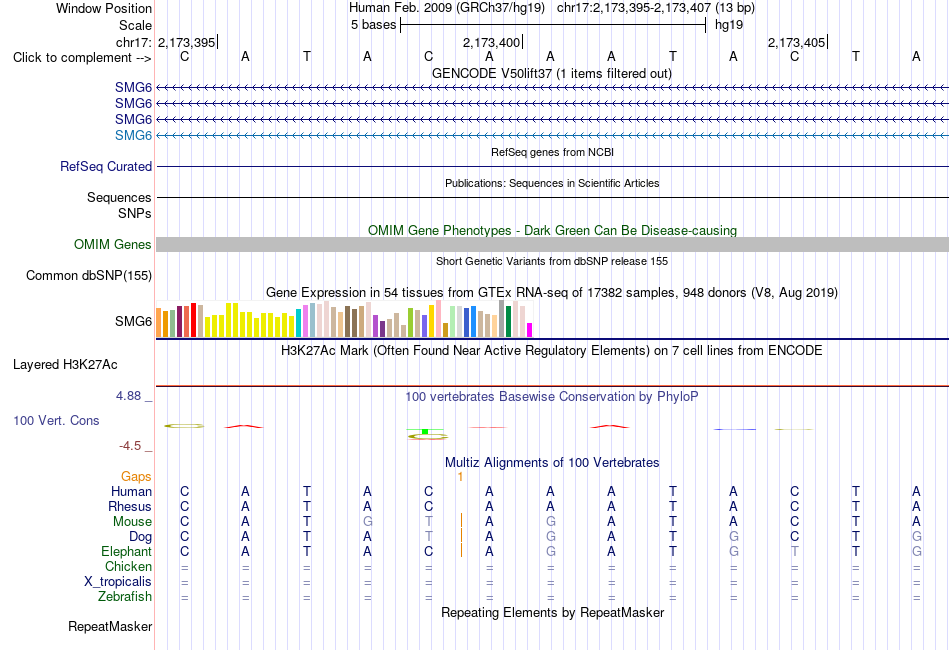Click the RepeatMasker track label
950x650 pixels.
tap(110, 626)
